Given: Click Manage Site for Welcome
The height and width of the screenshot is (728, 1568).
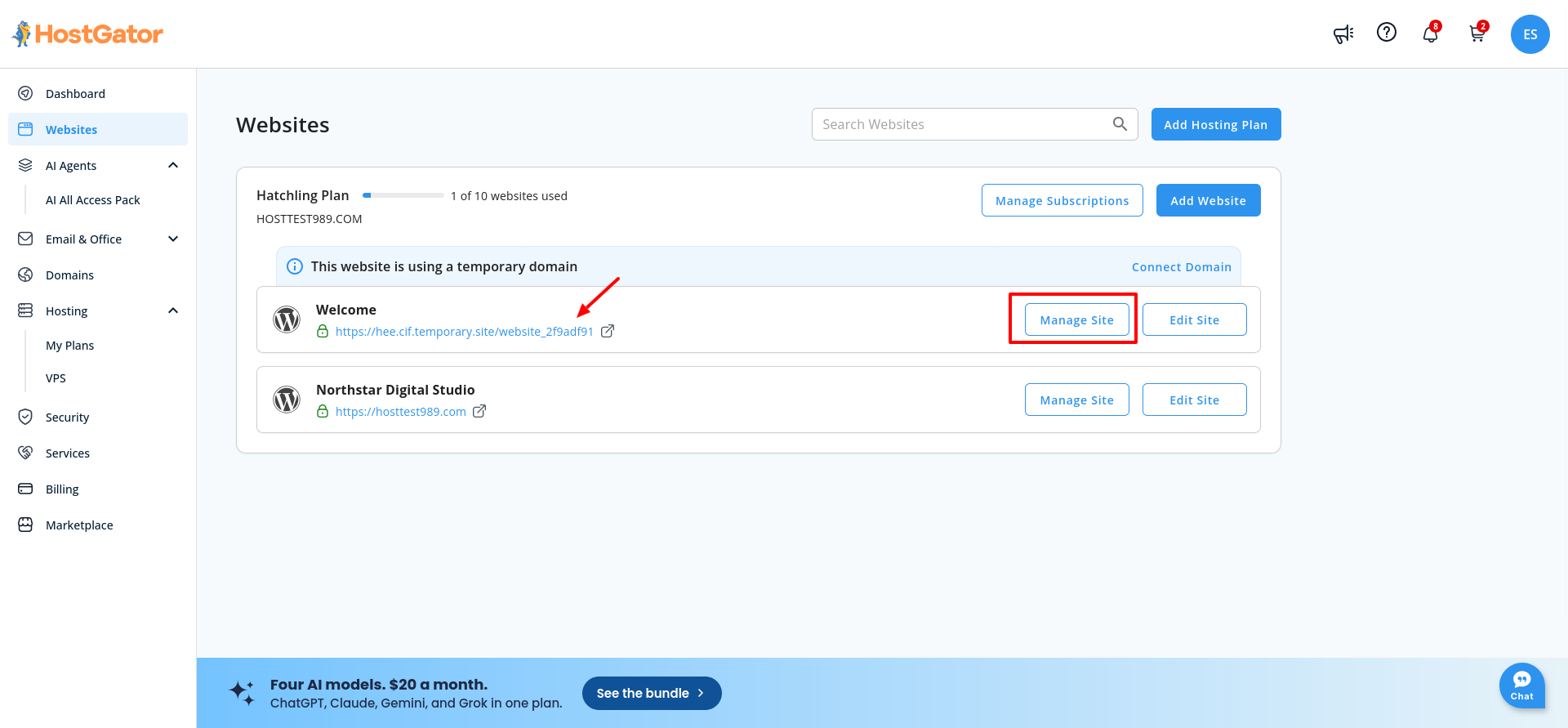Looking at the screenshot, I should [1077, 319].
